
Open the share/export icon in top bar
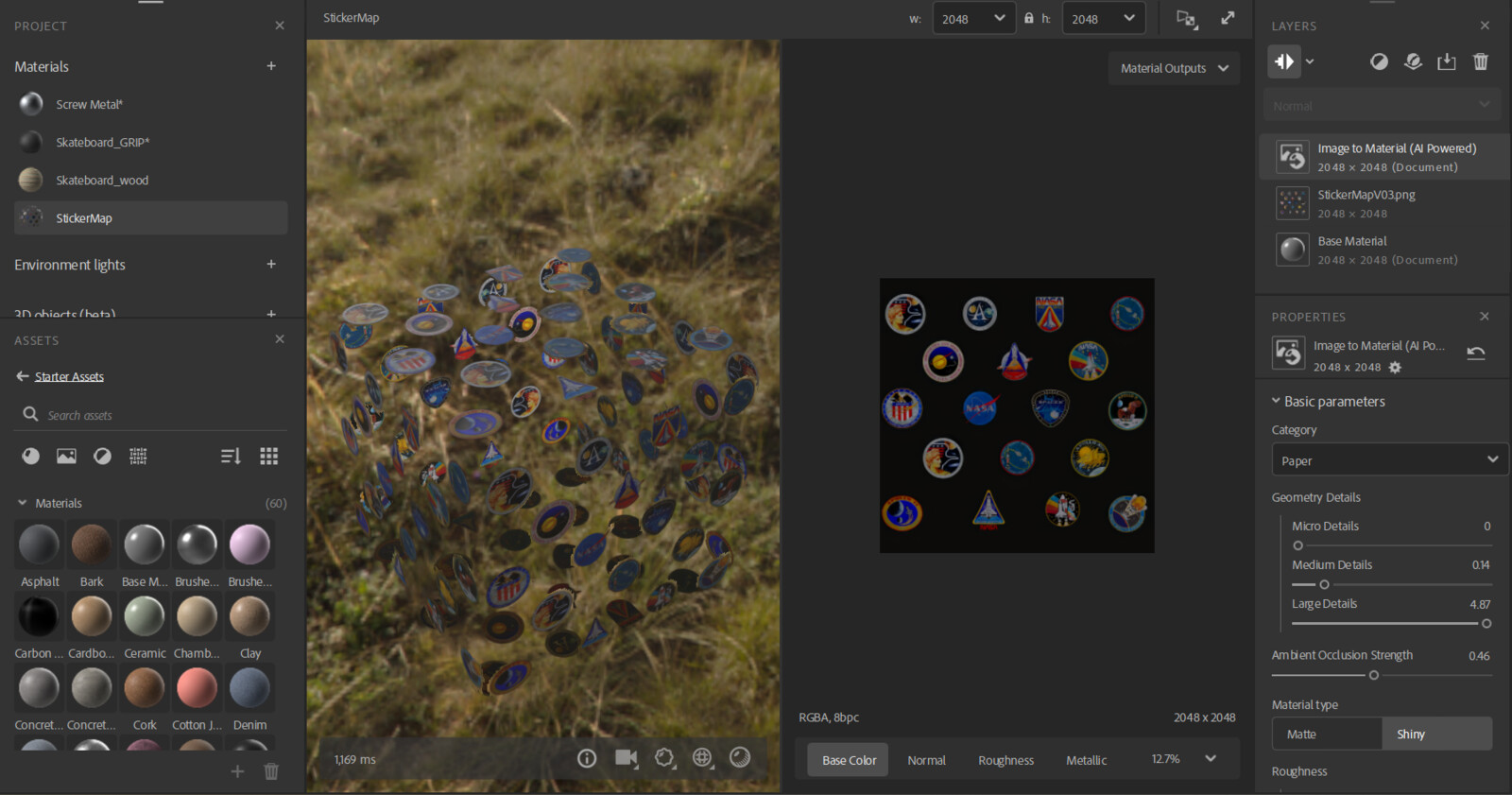tap(1187, 19)
